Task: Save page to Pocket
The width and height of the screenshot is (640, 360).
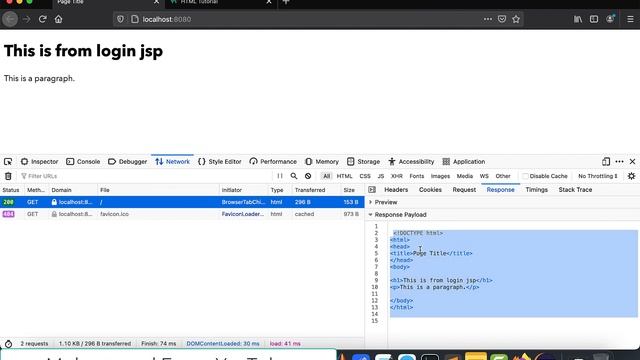Action: (x=502, y=19)
